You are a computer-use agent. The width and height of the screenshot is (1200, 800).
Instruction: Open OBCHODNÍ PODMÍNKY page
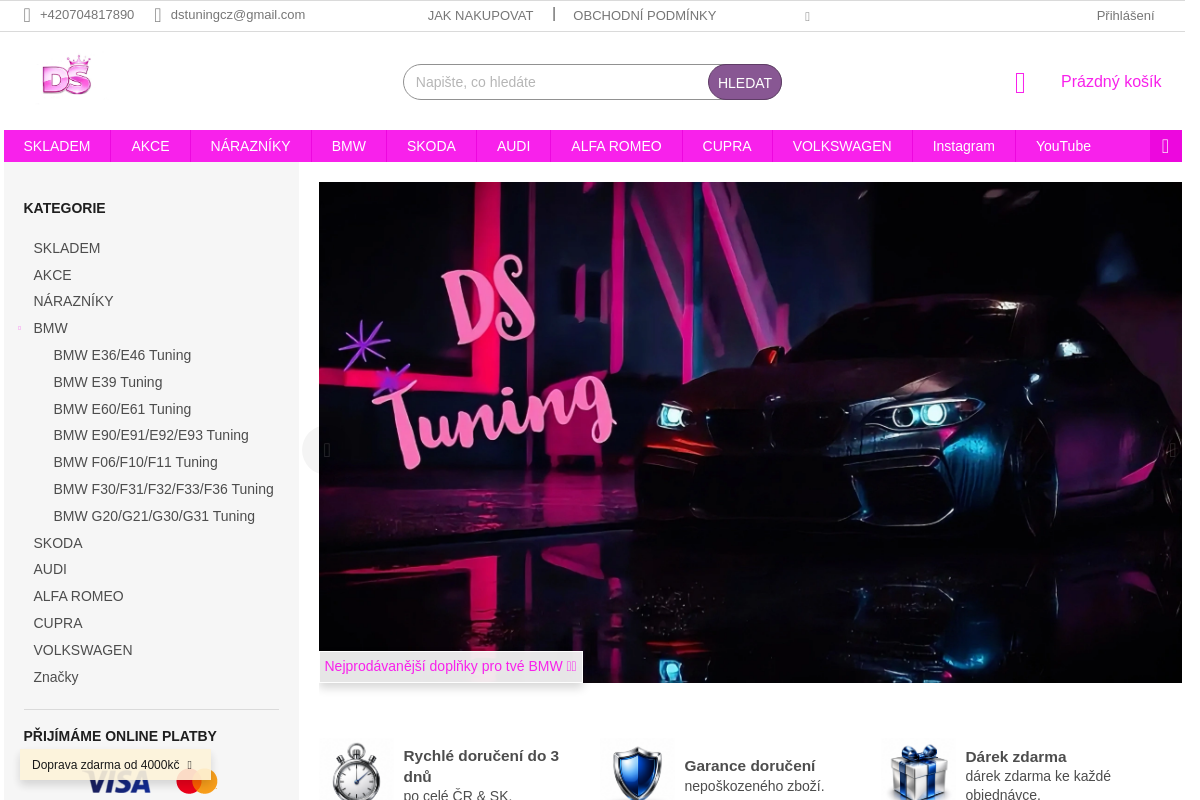644,15
